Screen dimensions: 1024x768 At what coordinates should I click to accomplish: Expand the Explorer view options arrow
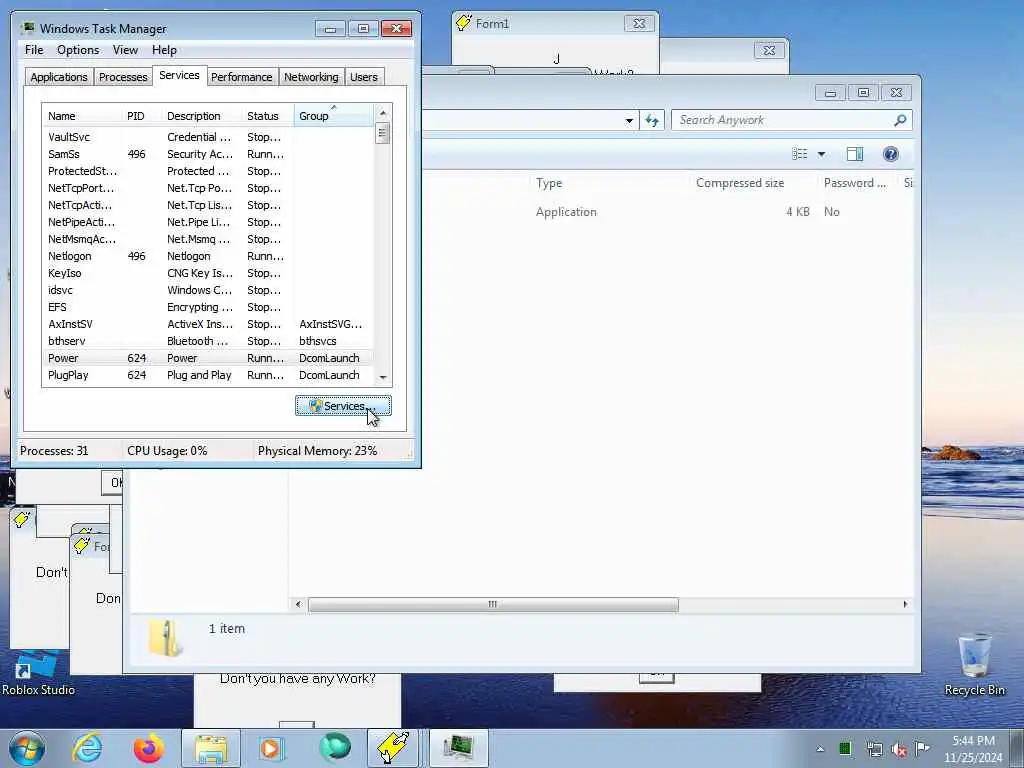point(822,154)
